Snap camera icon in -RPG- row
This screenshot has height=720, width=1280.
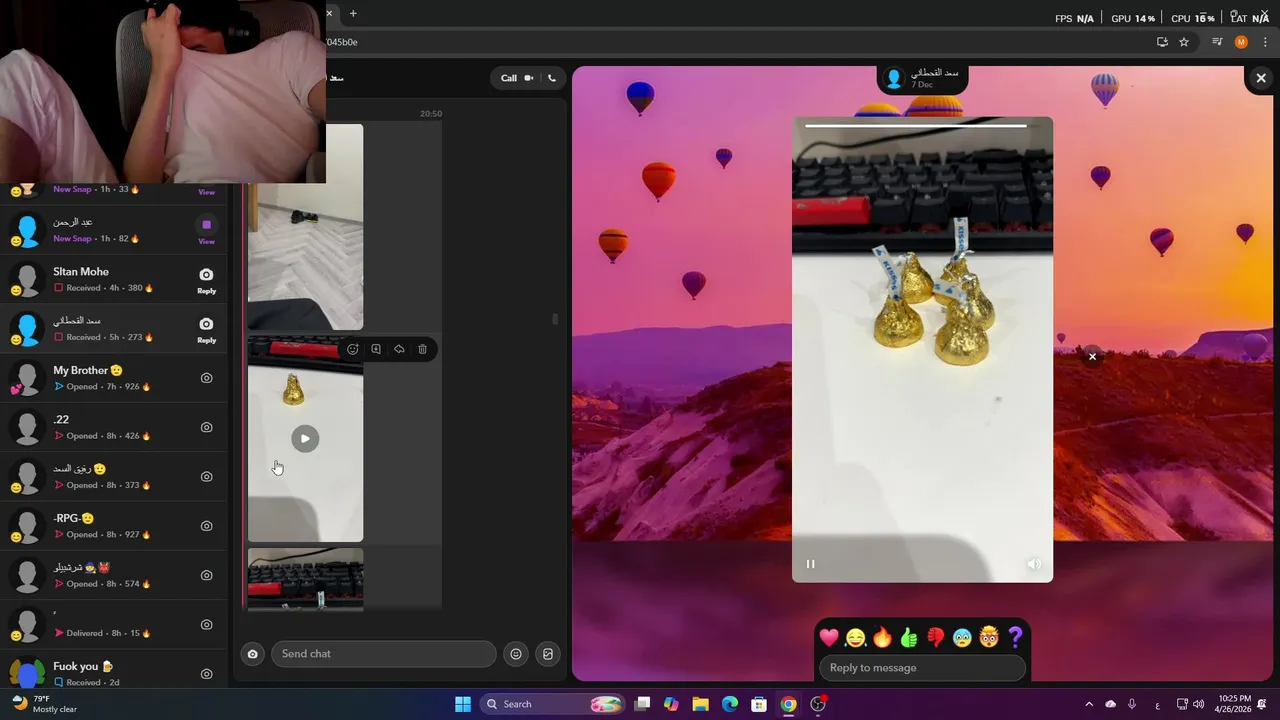coord(206,526)
